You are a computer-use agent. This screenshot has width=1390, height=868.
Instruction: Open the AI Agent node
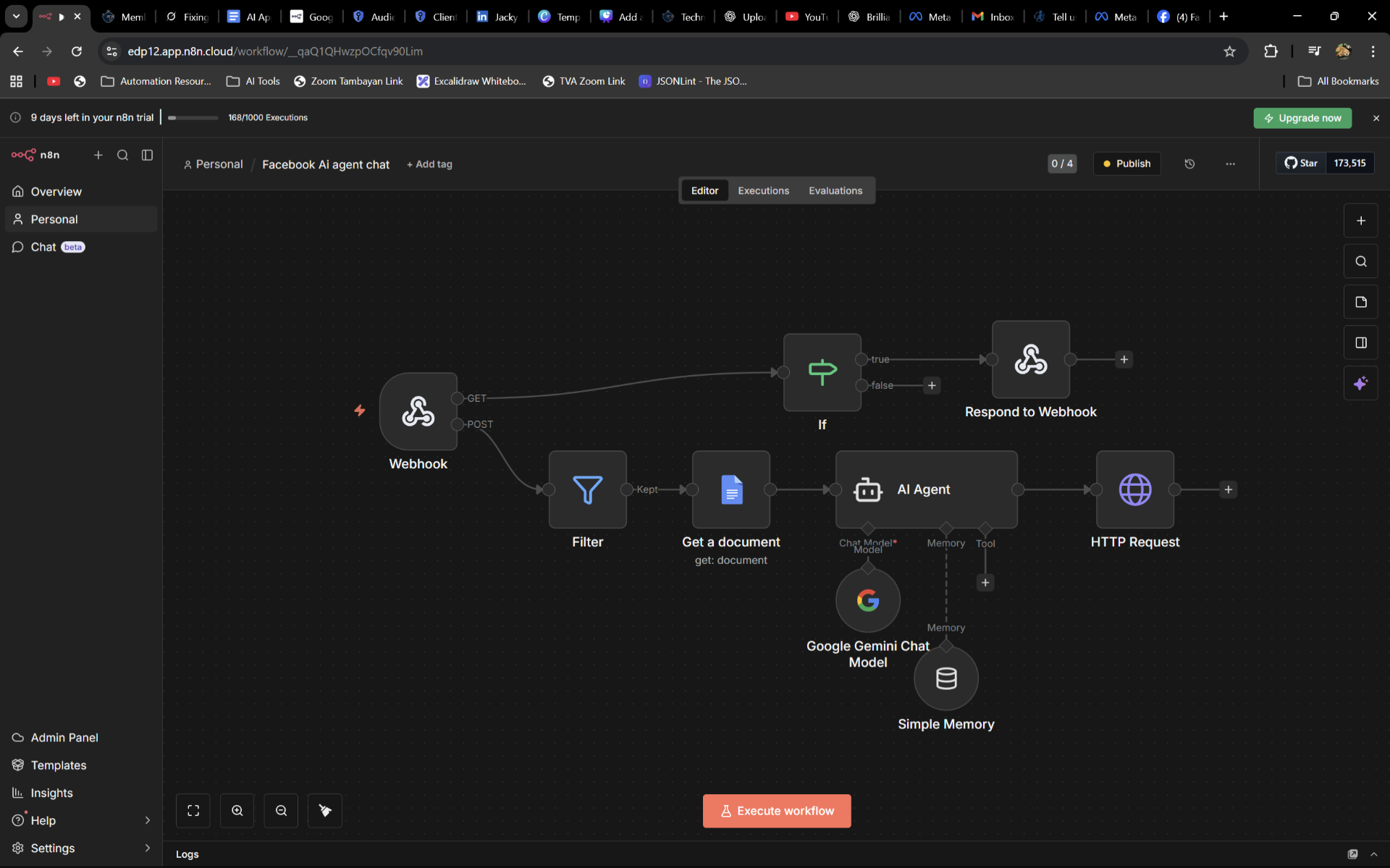coord(927,489)
